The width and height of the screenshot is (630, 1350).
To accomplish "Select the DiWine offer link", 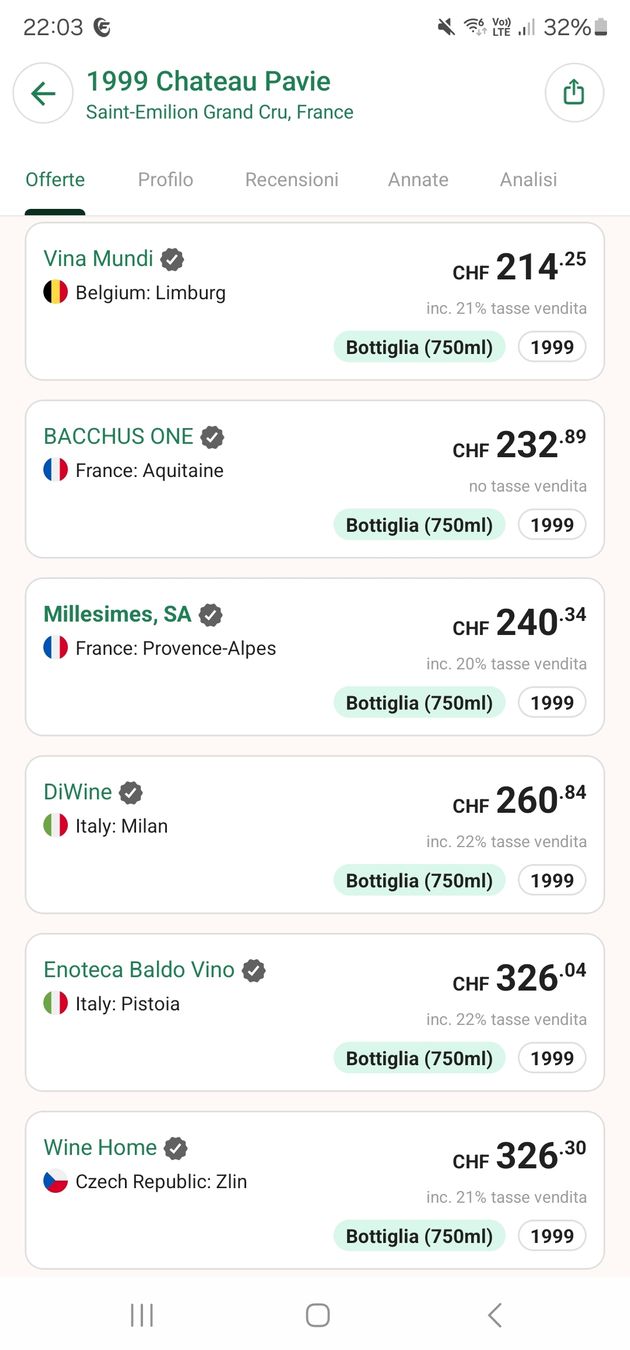I will pyautogui.click(x=77, y=791).
